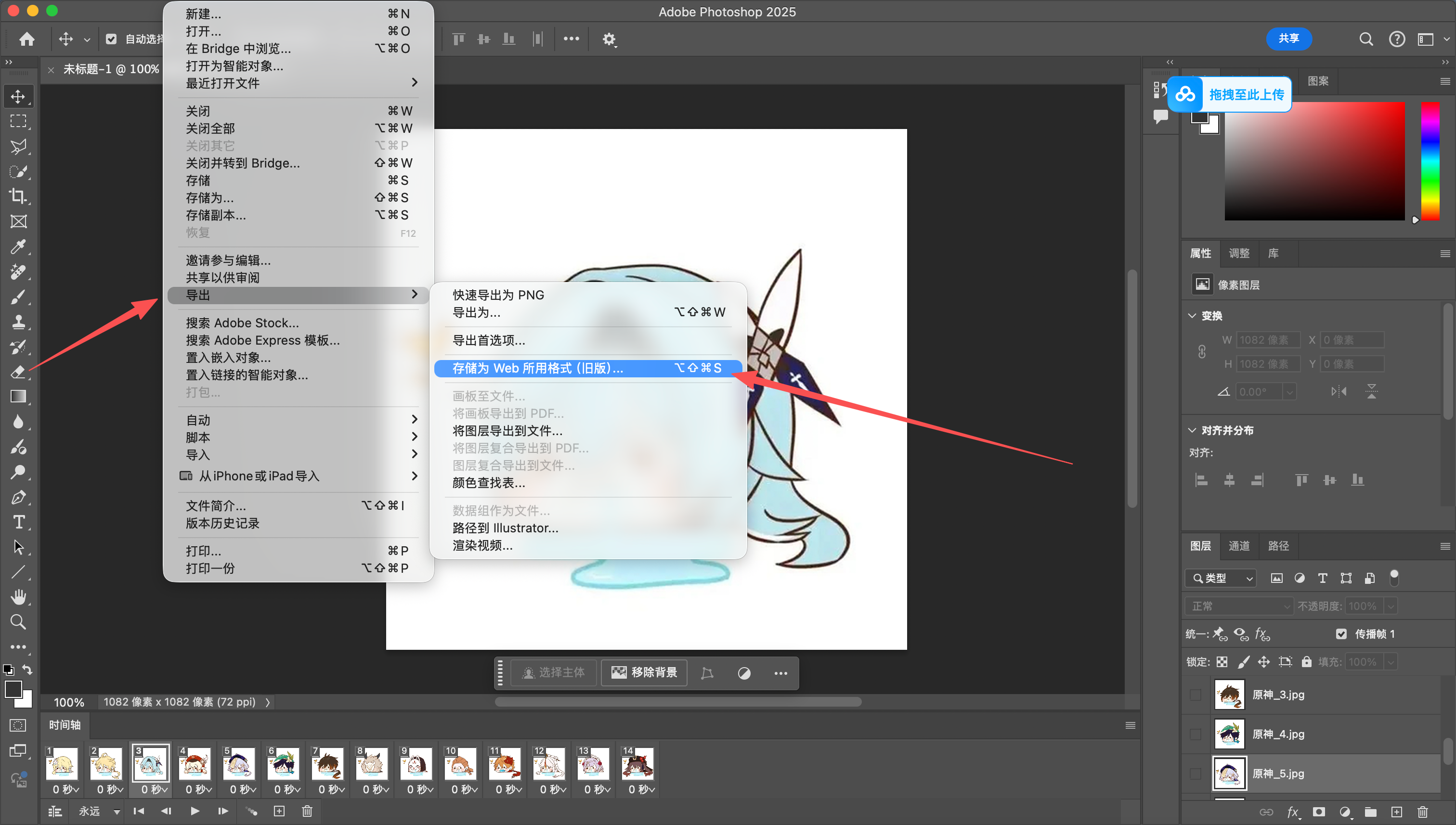Toggle lock all padlock icon
1456x825 pixels.
pyautogui.click(x=1306, y=662)
